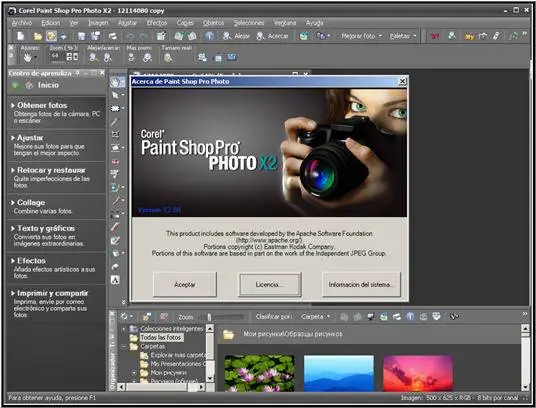Click the home icon in Learning Center
The width and height of the screenshot is (536, 408).
[29, 85]
